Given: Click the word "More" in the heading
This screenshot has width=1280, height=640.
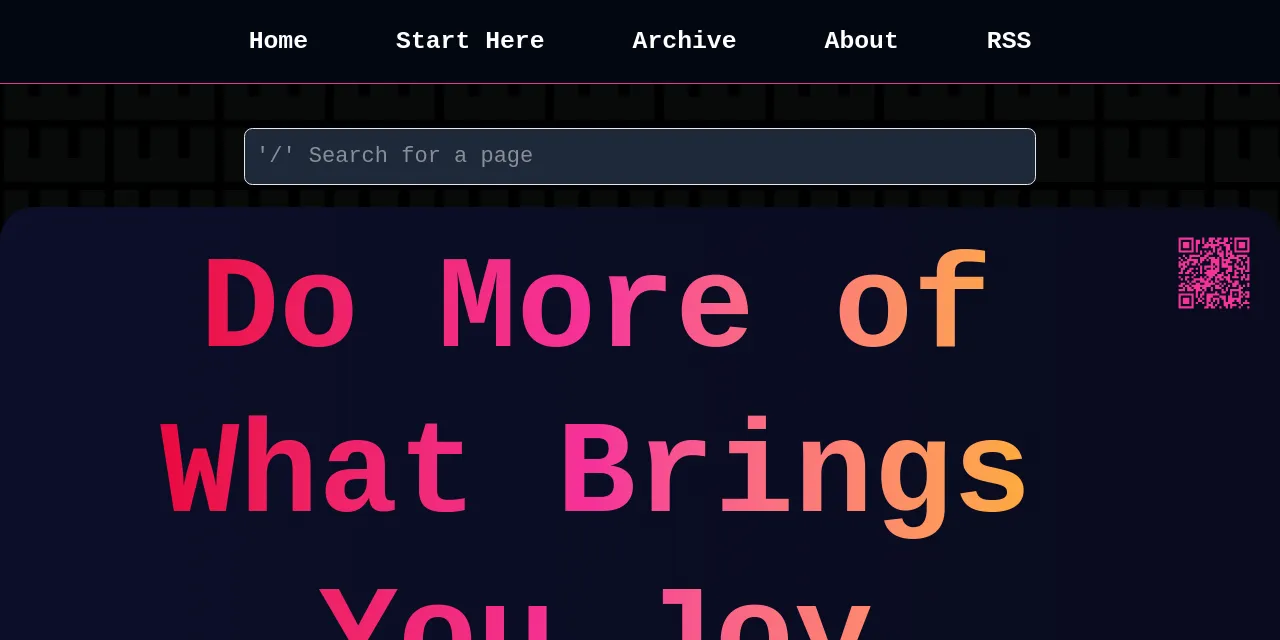Looking at the screenshot, I should 594,308.
